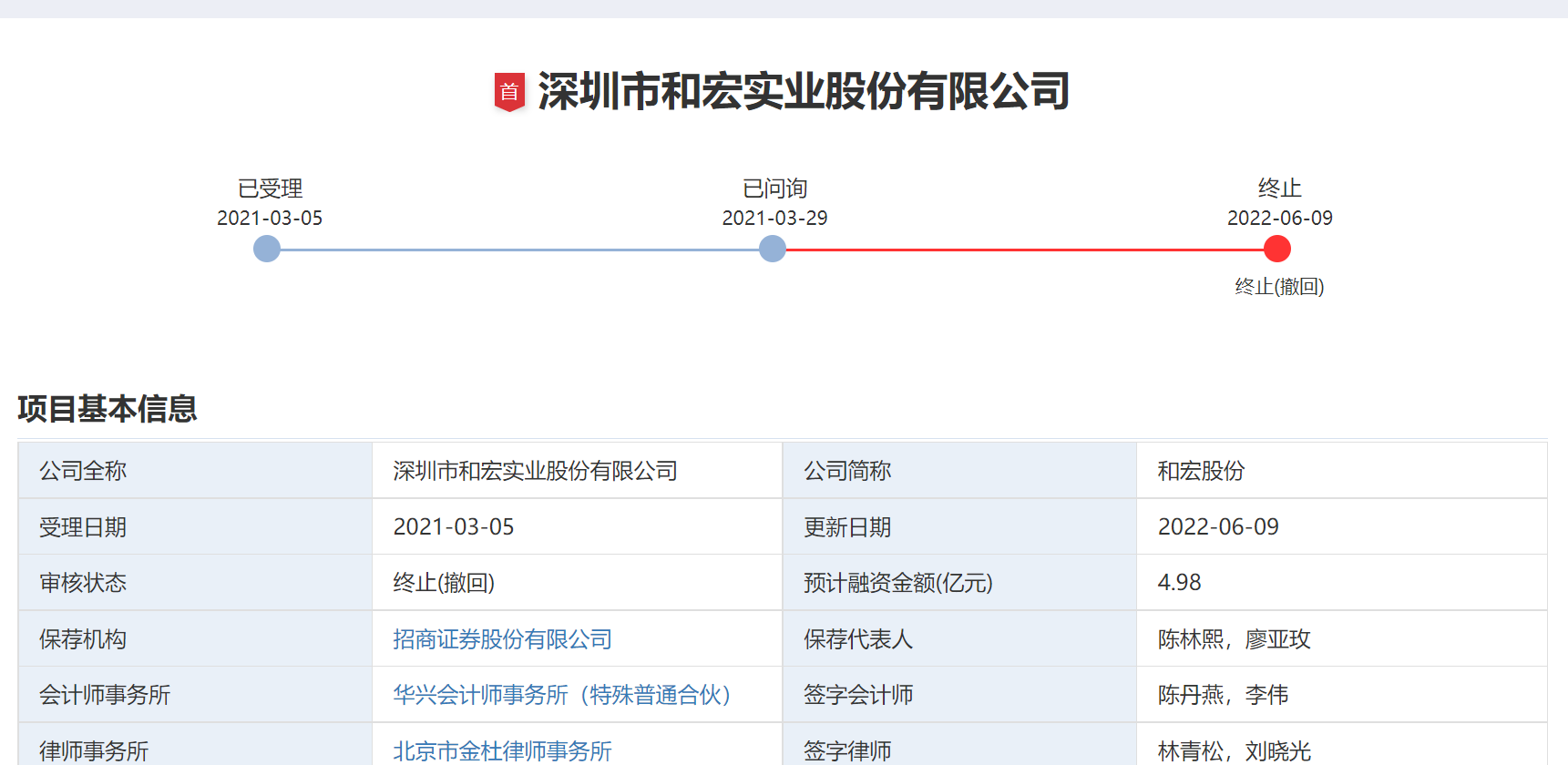Click the 终止(撤回) label under the timeline
The width and height of the screenshot is (1568, 765).
pos(1279,287)
